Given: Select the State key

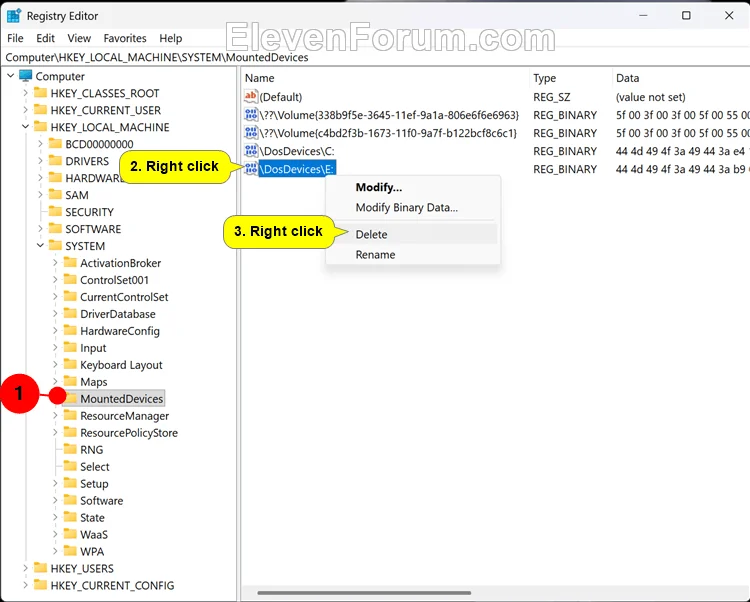Looking at the screenshot, I should pos(92,517).
